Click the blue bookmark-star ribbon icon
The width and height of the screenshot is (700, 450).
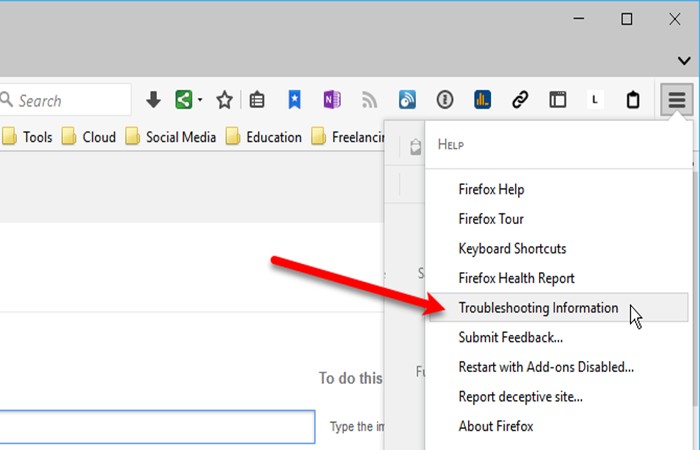[294, 100]
